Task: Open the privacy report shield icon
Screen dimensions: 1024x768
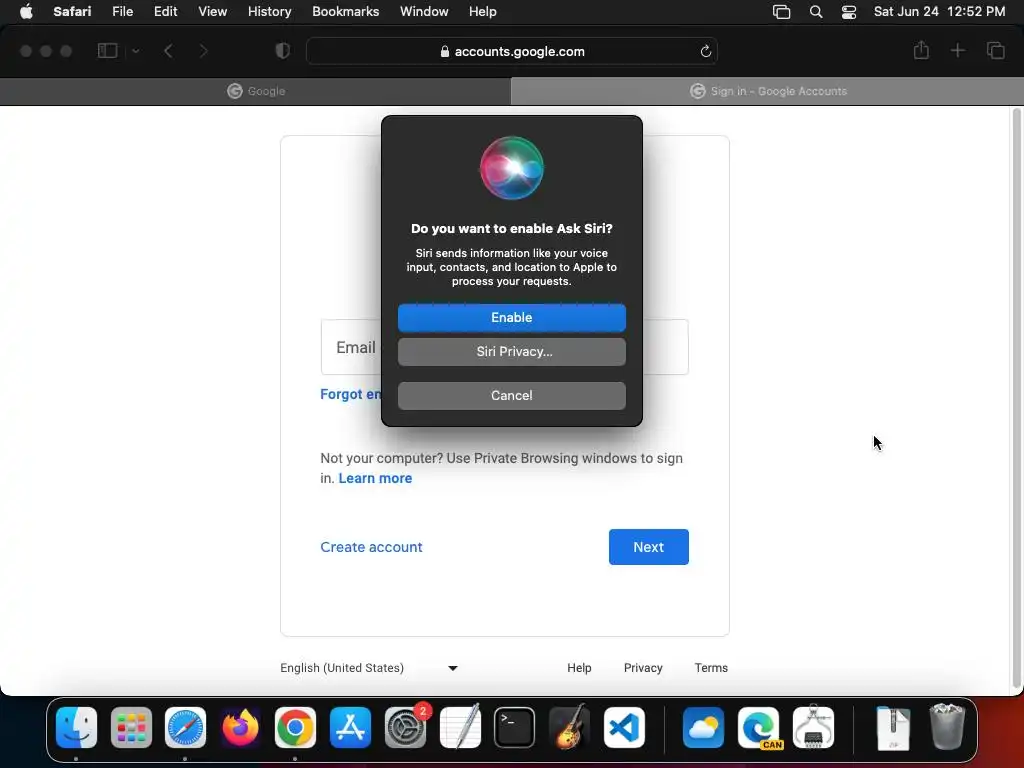Action: (x=283, y=51)
